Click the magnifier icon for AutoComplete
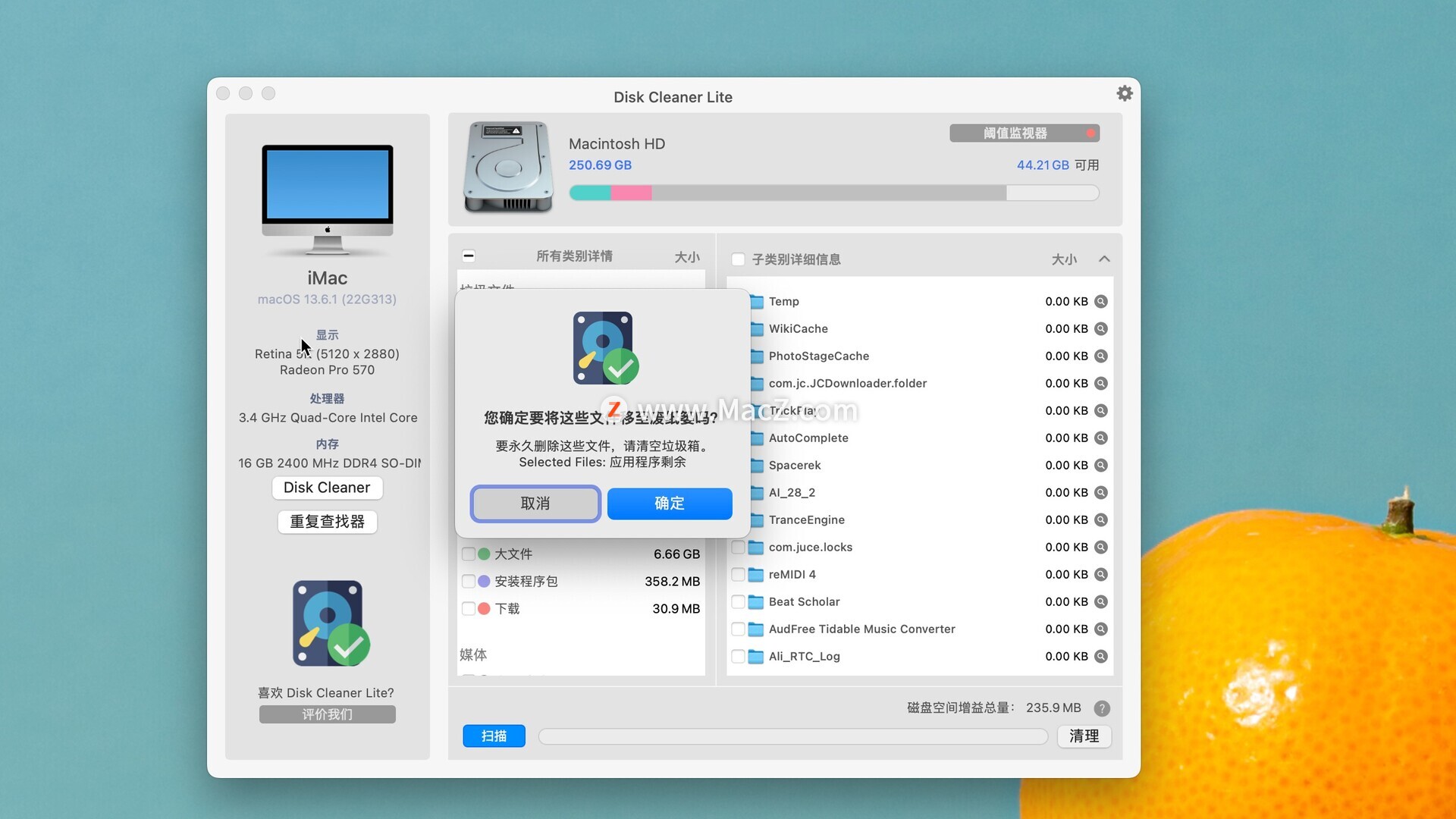 click(x=1101, y=438)
